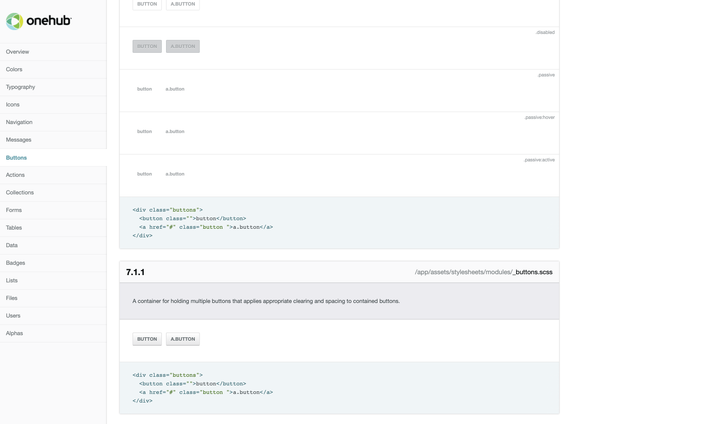Image resolution: width=720 pixels, height=424 pixels.
Task: Click the .disabled modifier label
Action: coord(545,32)
